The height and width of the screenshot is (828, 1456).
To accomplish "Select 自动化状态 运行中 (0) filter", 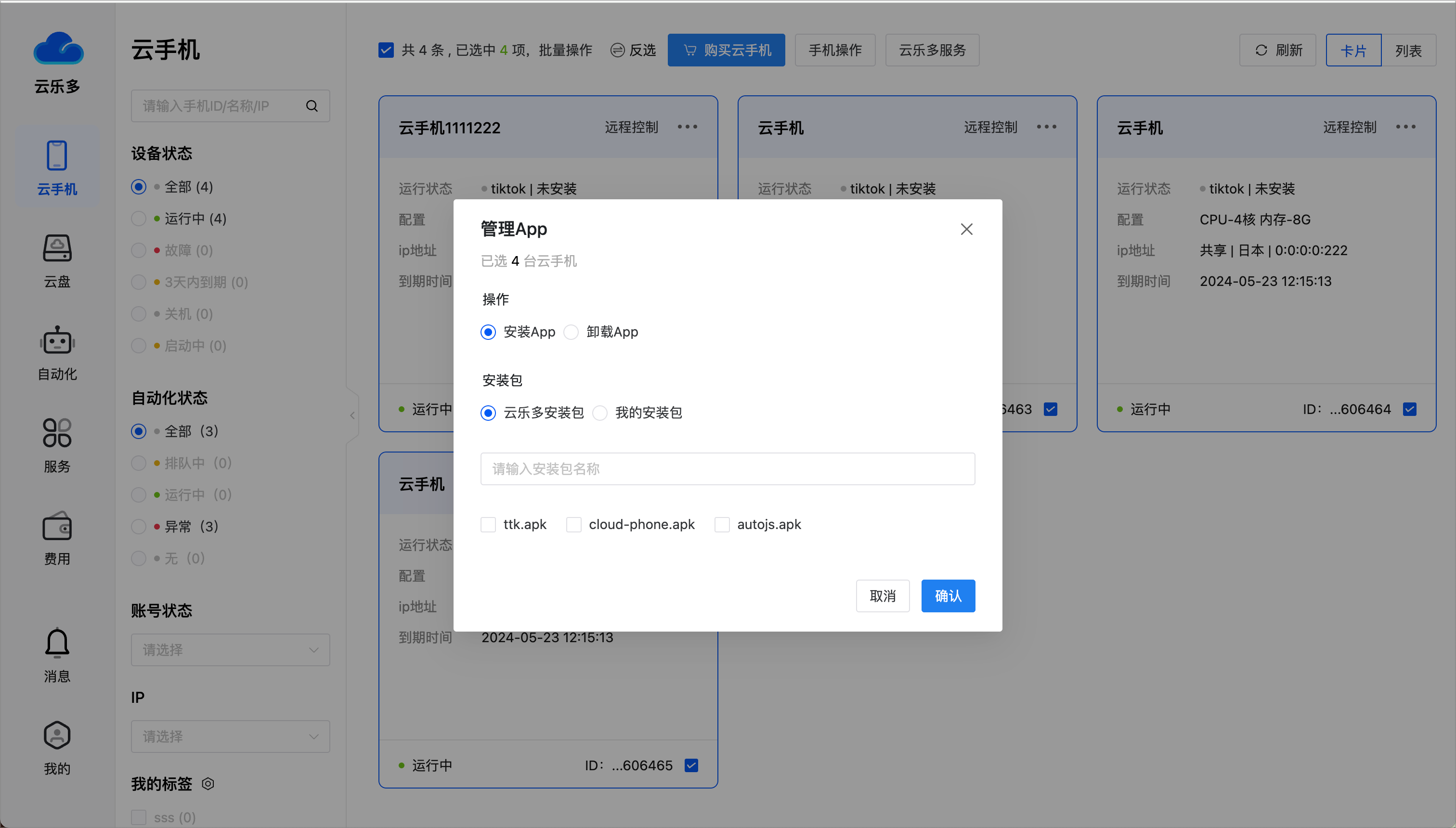I will [x=138, y=495].
